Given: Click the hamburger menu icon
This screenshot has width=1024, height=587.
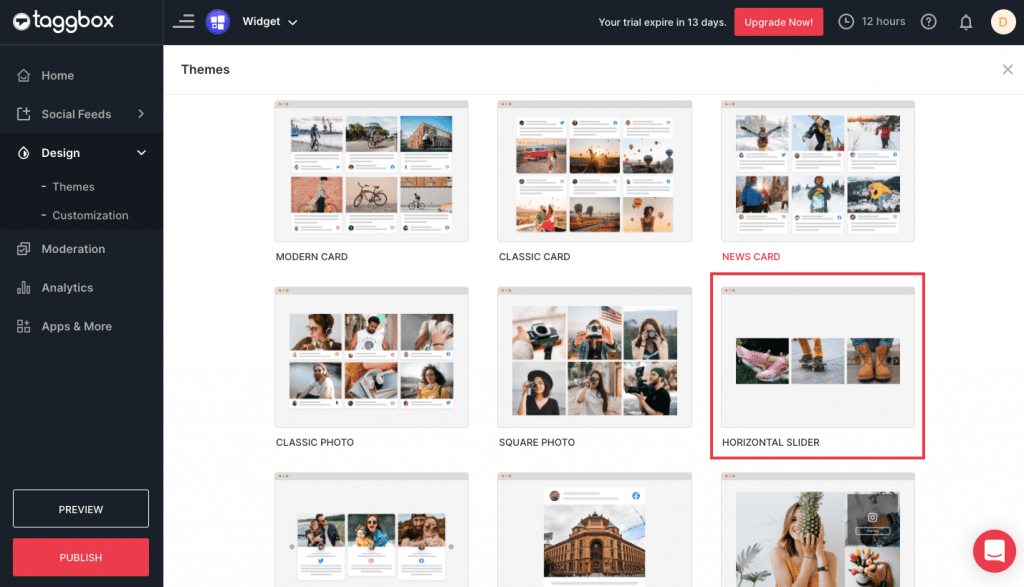Looking at the screenshot, I should tap(184, 21).
